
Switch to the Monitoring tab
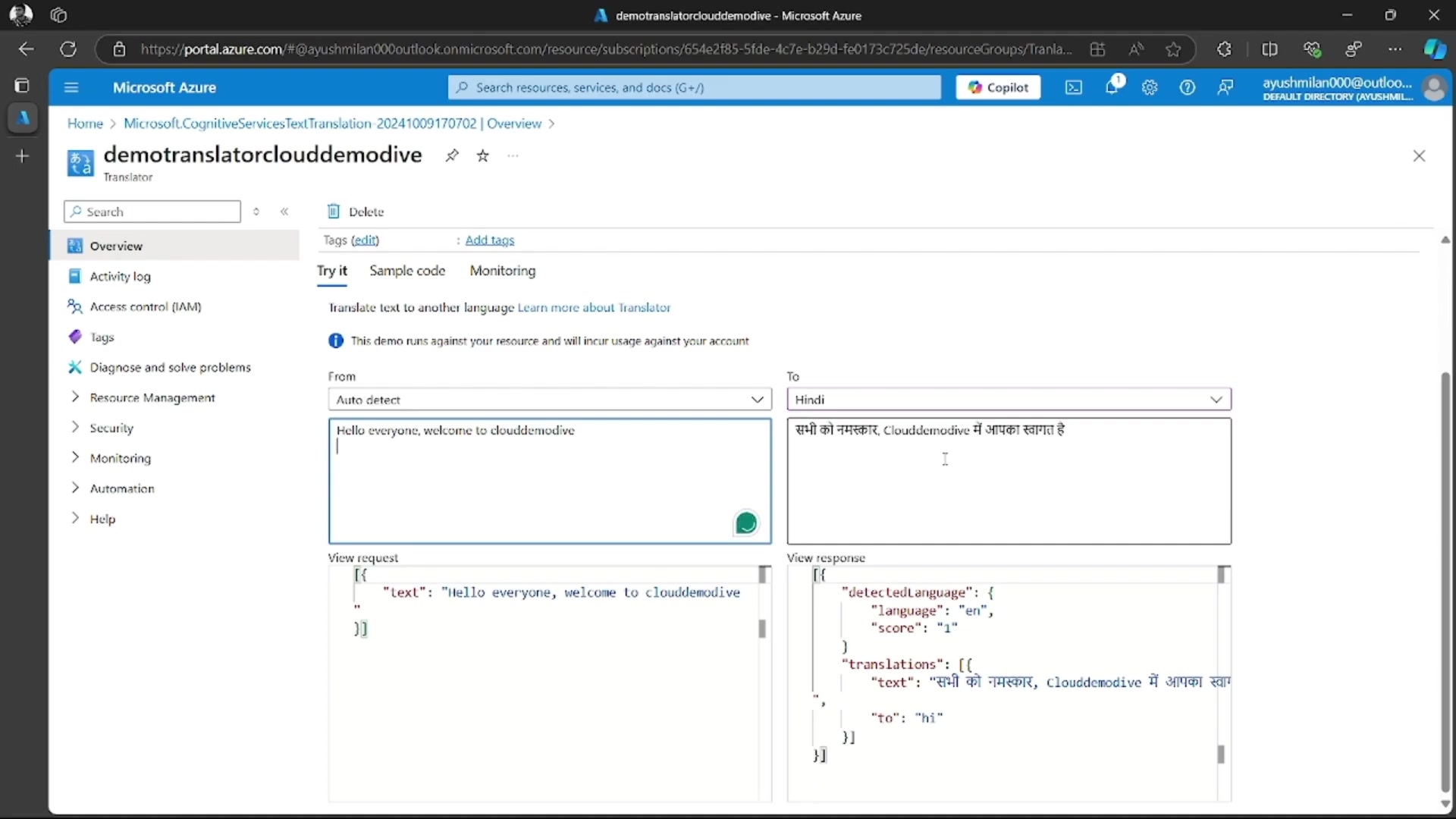click(502, 271)
